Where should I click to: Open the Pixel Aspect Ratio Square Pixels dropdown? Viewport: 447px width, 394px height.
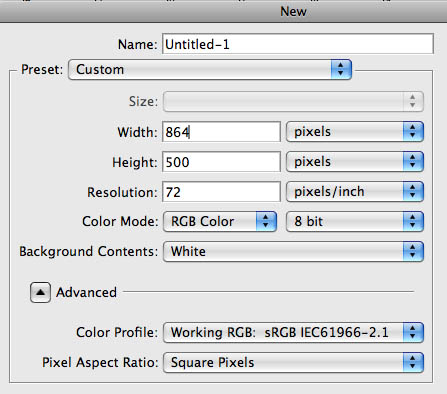pyautogui.click(x=293, y=362)
